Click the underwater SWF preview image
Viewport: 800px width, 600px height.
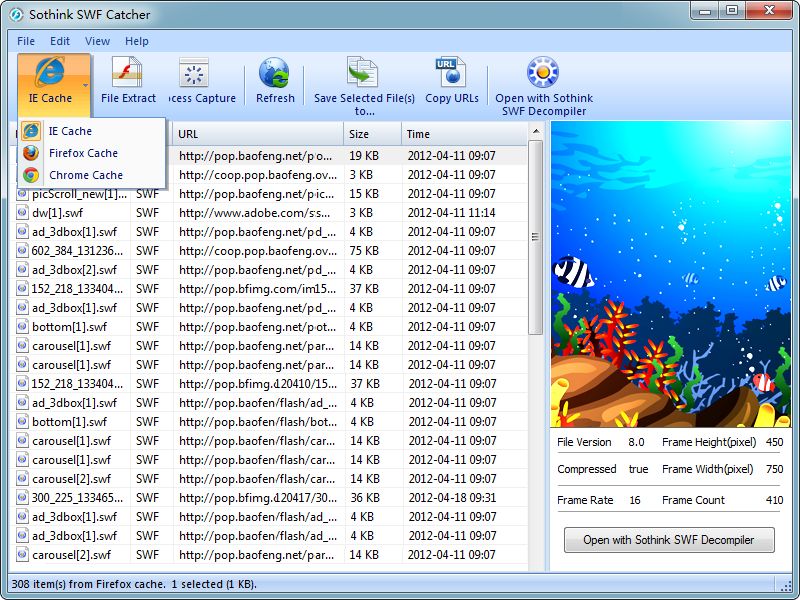point(668,275)
